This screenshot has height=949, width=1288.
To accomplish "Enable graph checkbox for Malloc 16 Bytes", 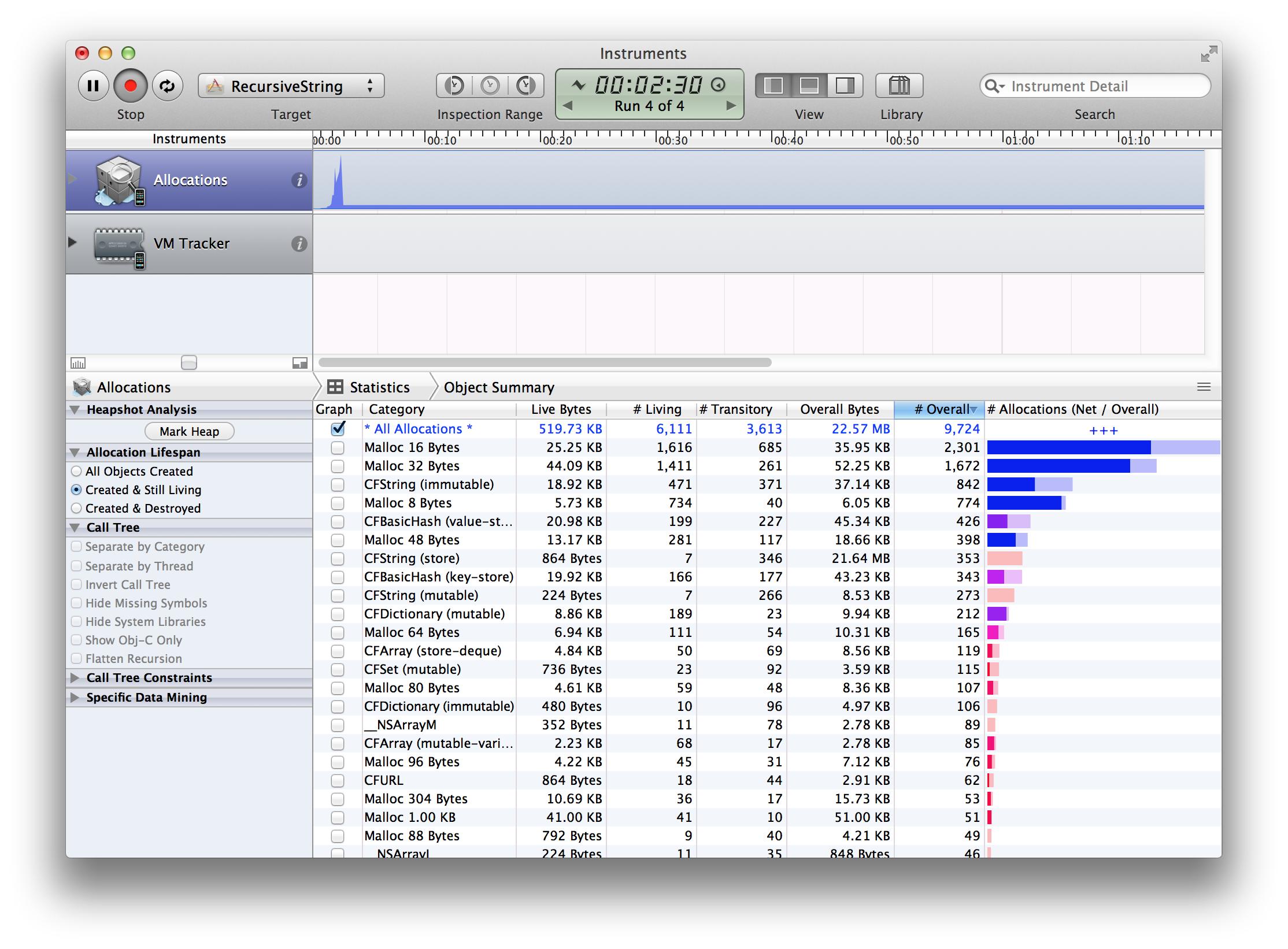I will (x=338, y=447).
